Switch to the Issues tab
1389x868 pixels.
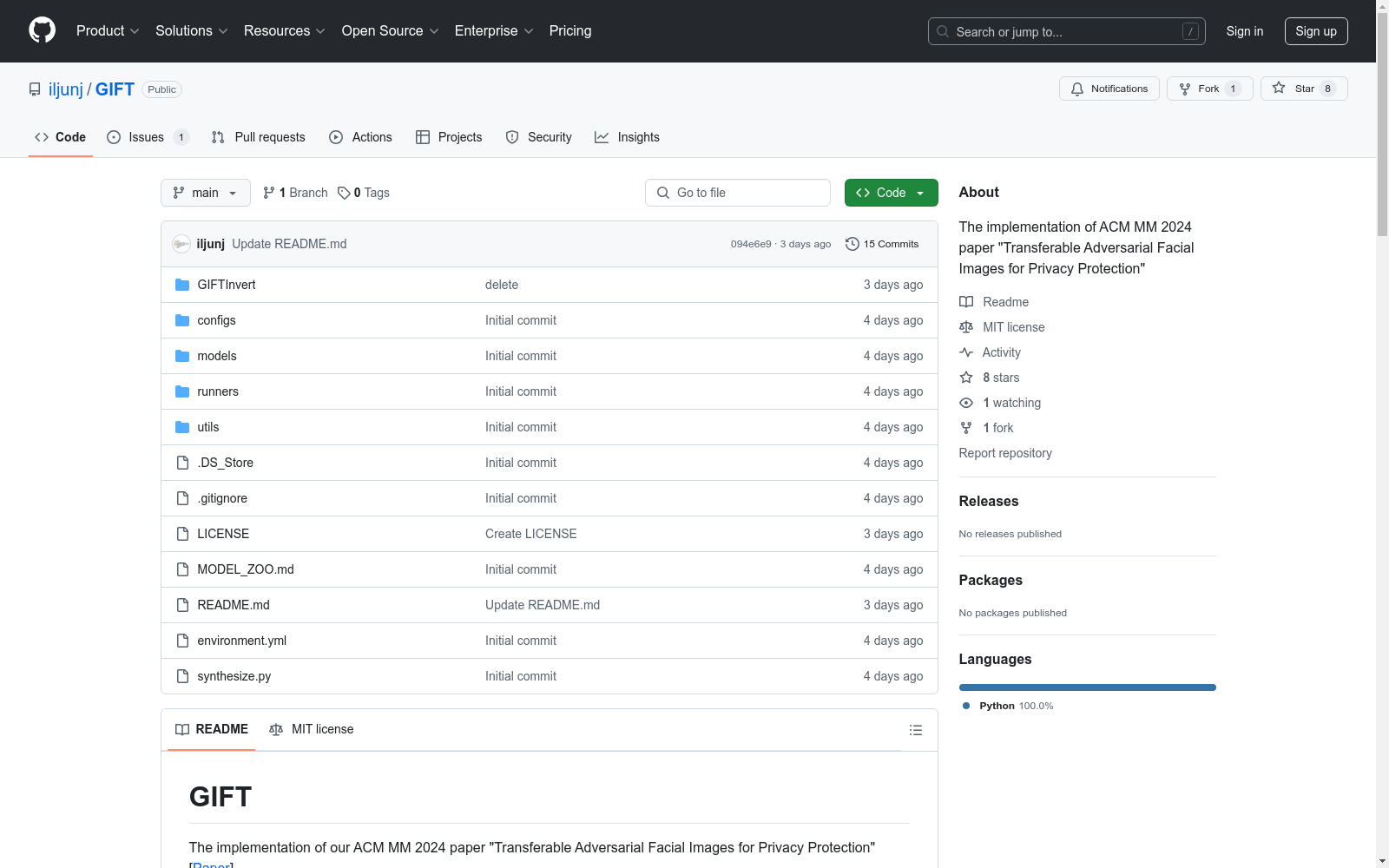147,137
